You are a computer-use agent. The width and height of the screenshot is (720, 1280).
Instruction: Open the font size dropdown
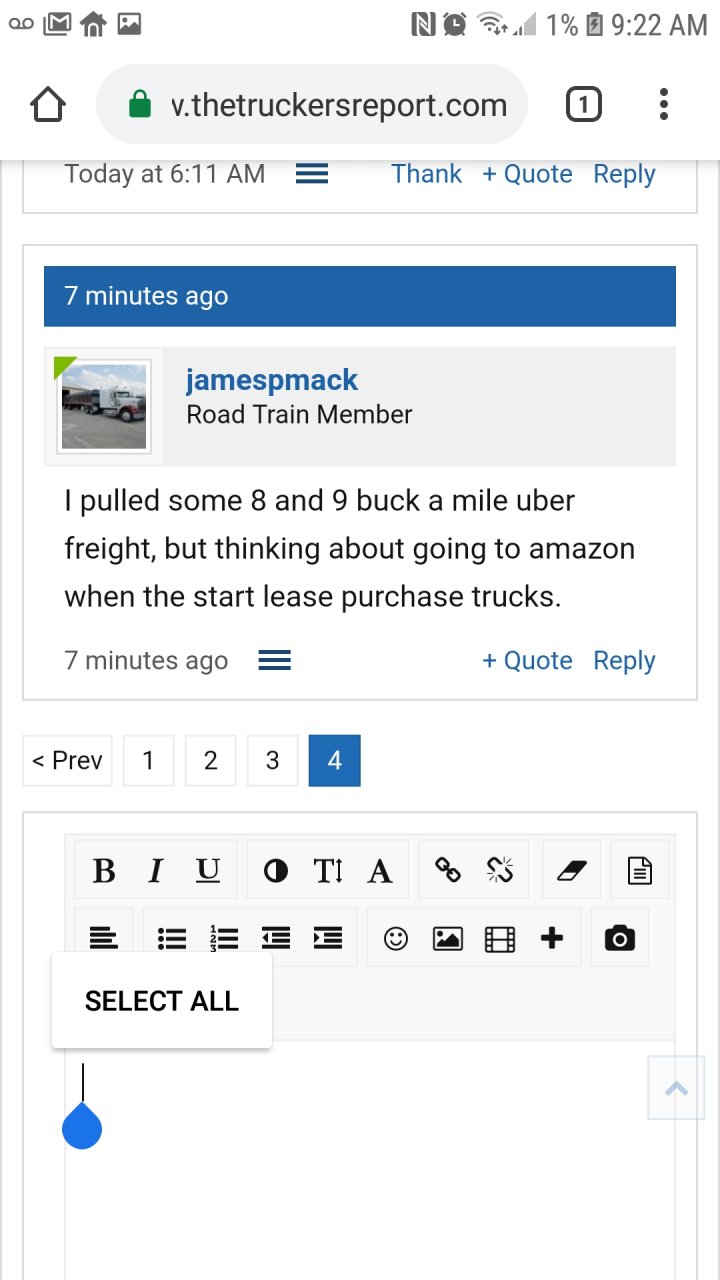tap(328, 871)
